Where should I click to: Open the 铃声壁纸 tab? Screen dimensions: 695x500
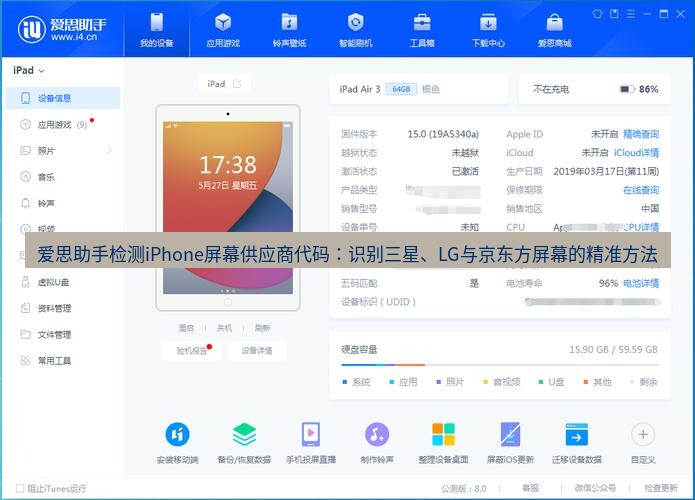tap(289, 29)
